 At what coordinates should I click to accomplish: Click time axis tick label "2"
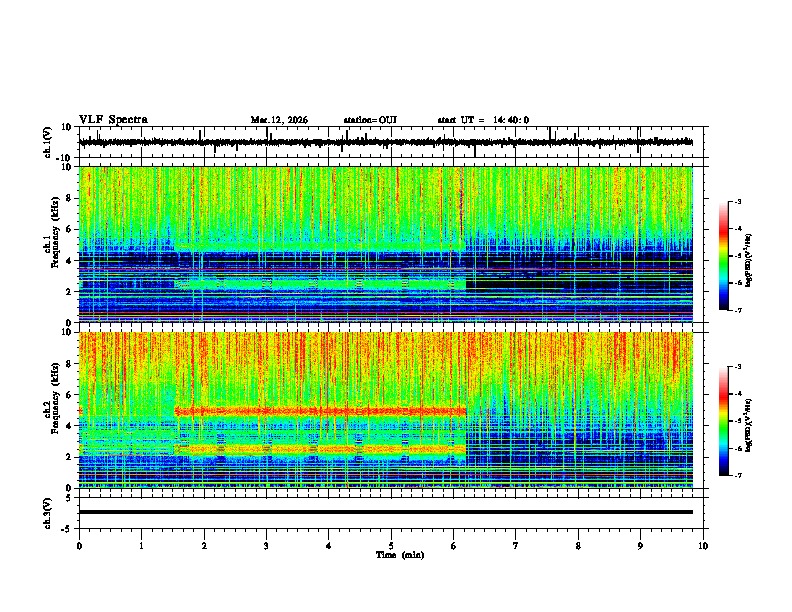pos(204,546)
